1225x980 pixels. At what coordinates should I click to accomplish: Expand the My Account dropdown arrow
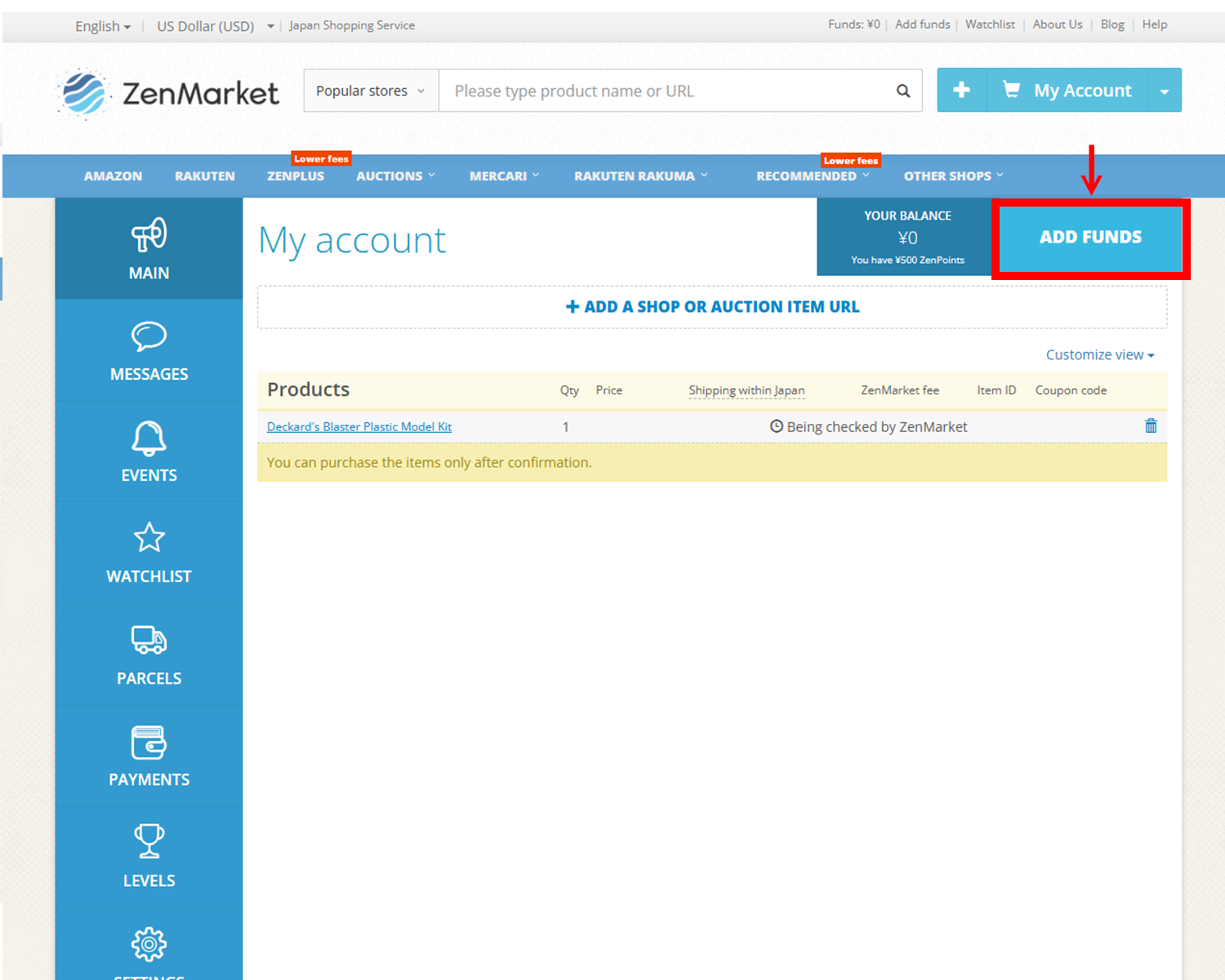tap(1165, 91)
